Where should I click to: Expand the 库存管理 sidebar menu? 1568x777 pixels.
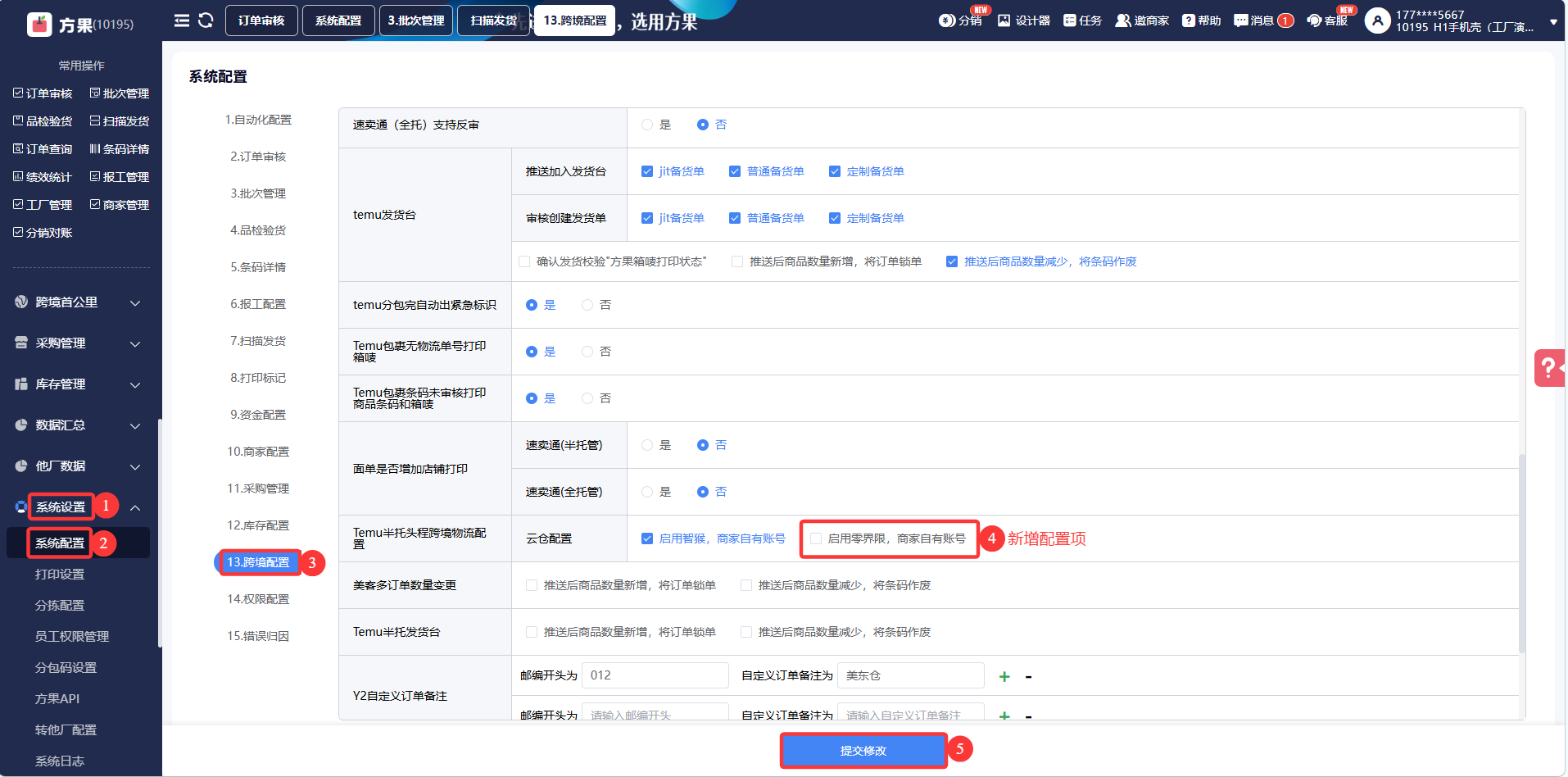pyautogui.click(x=78, y=384)
